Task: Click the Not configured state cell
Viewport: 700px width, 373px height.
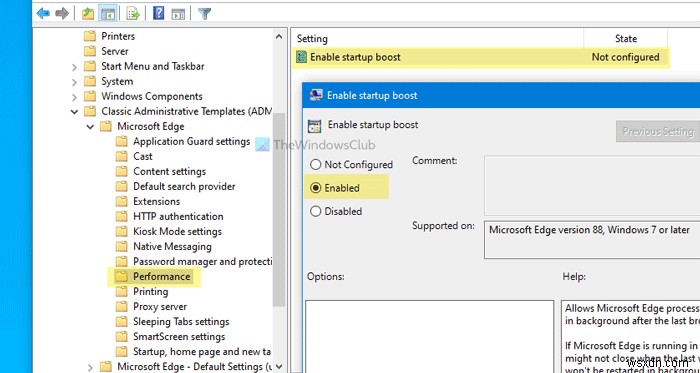Action: coord(625,57)
